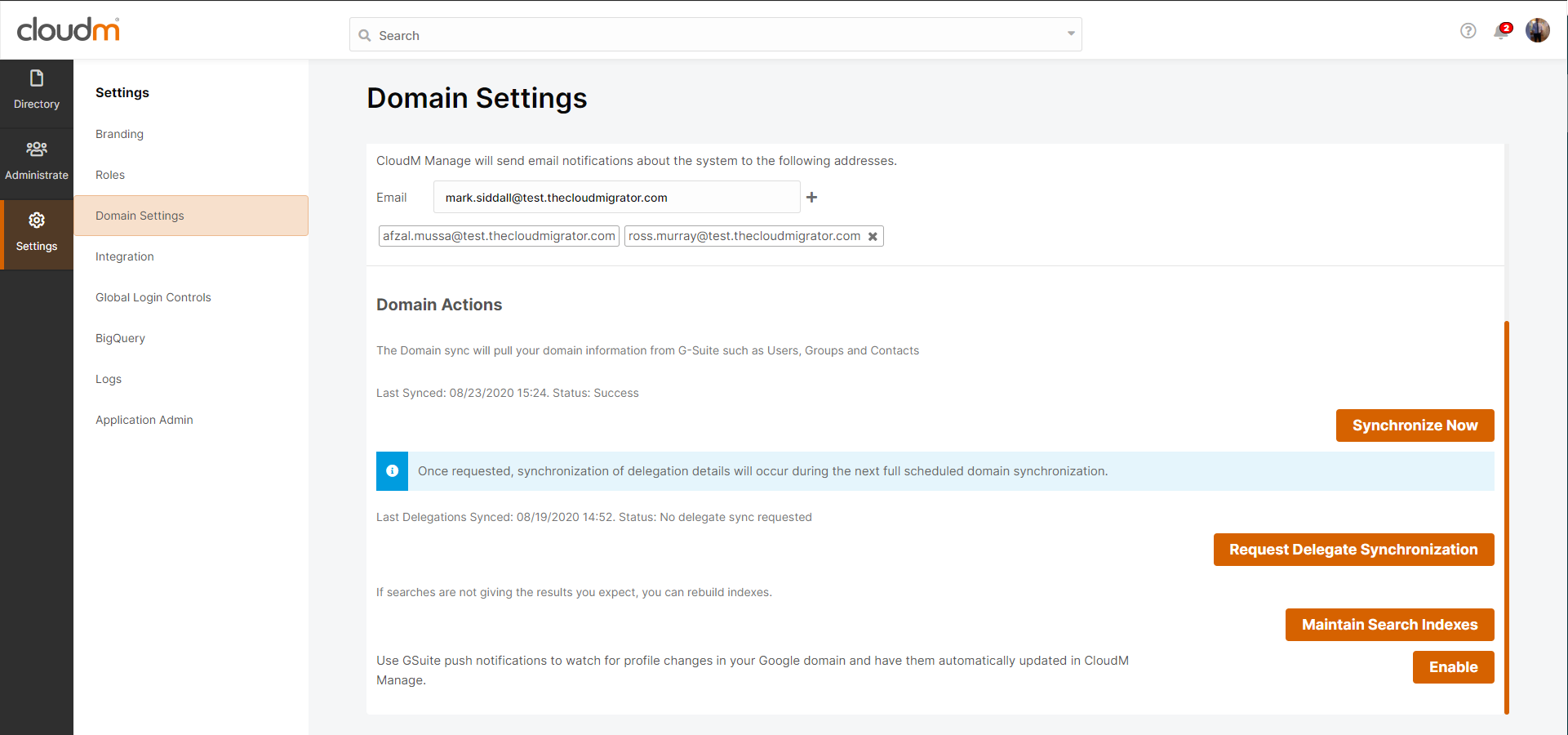
Task: Click Synchronize Now button
Action: (1415, 425)
